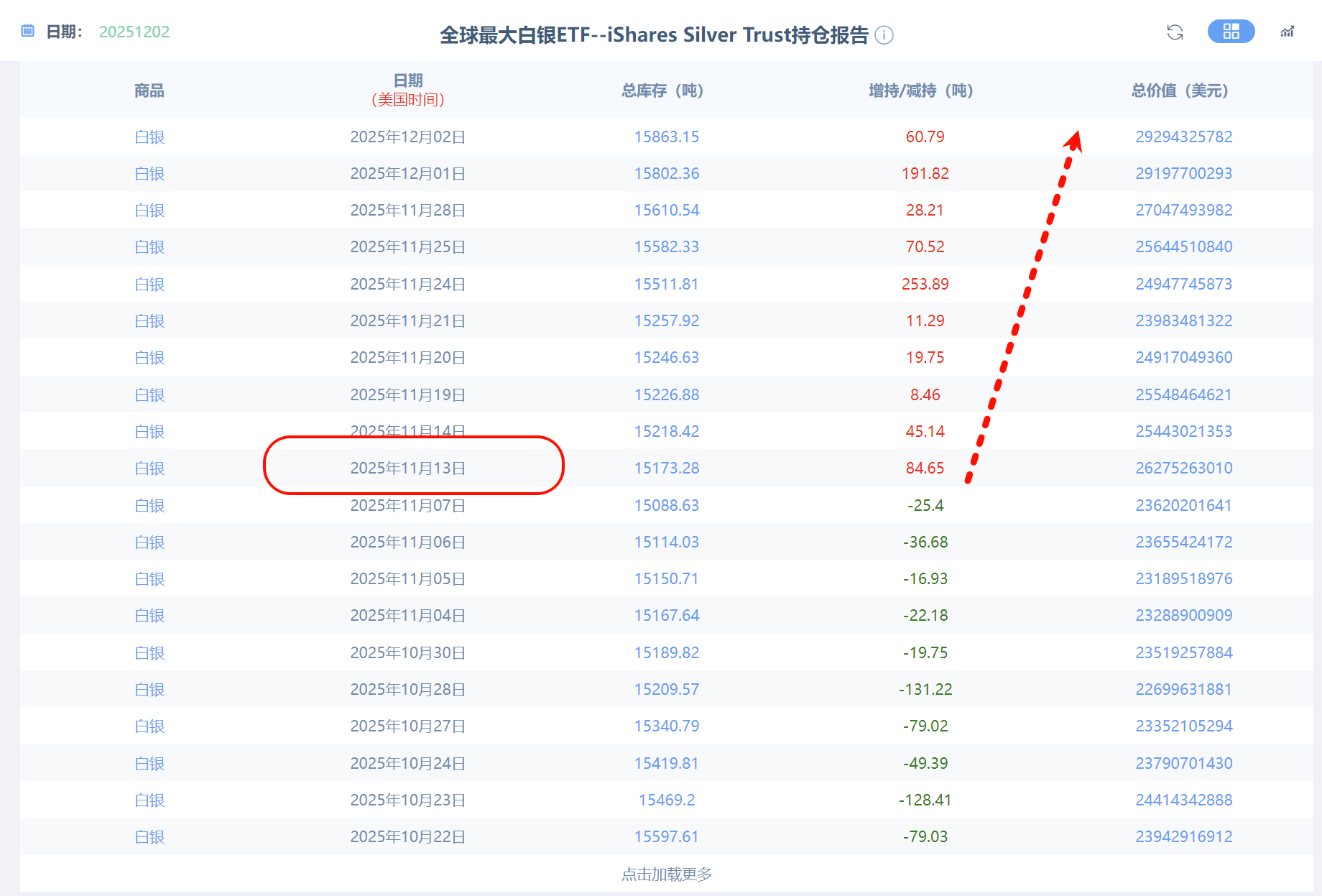Click total inventory value 15863.15
Image resolution: width=1322 pixels, height=896 pixels.
click(x=667, y=137)
